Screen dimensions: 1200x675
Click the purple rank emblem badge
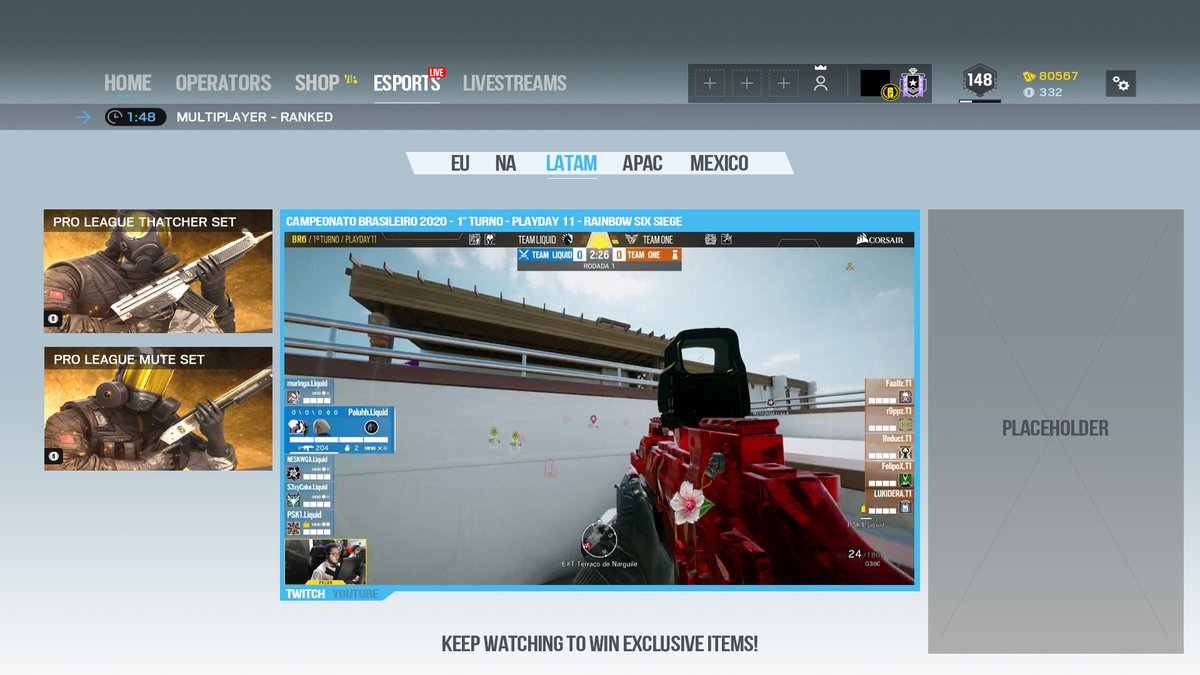tap(914, 83)
